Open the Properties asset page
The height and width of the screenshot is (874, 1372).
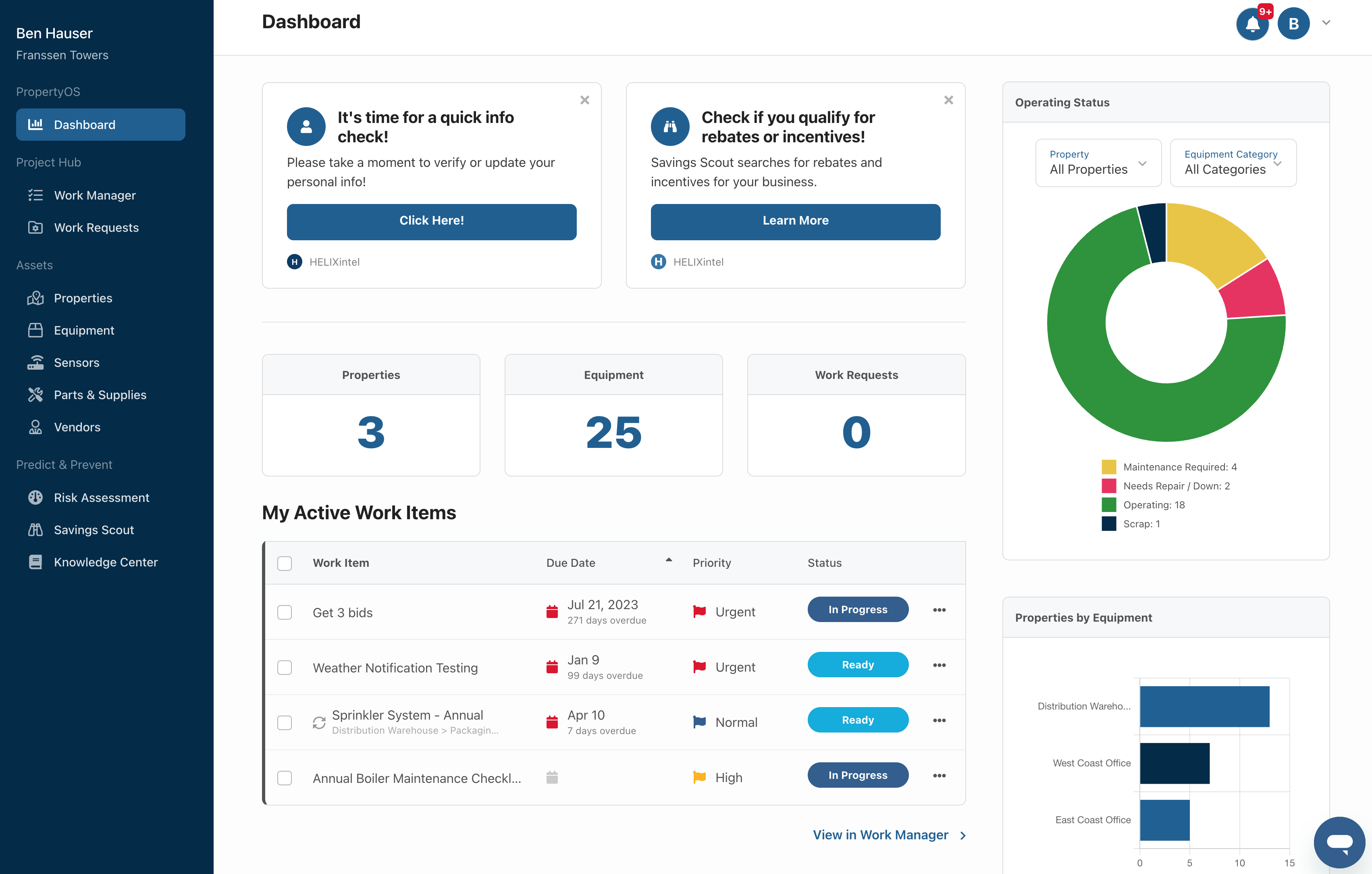tap(83, 298)
